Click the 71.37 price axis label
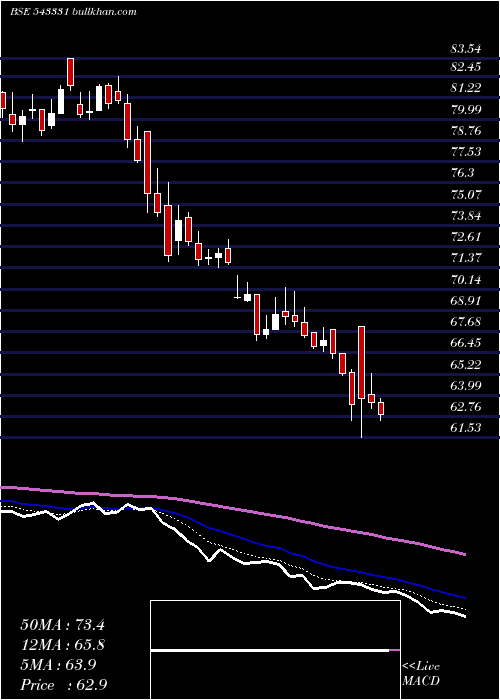The image size is (500, 700). pyautogui.click(x=466, y=258)
